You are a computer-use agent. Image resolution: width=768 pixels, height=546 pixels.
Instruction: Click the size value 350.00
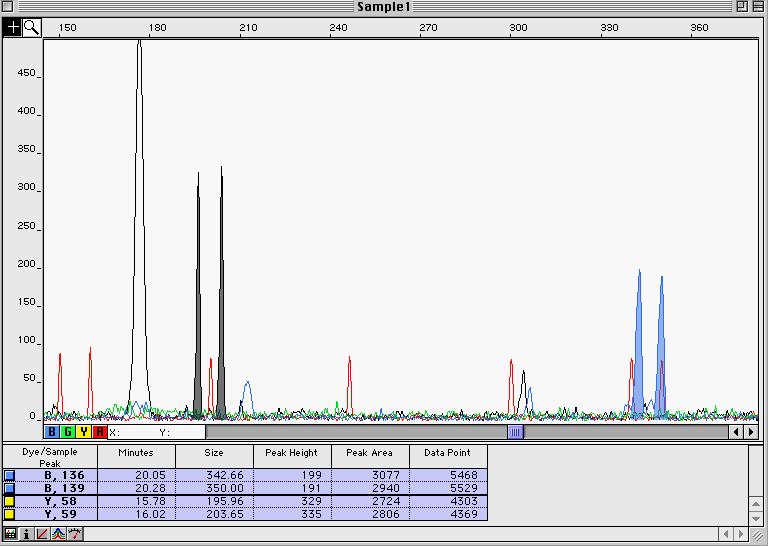[225, 488]
